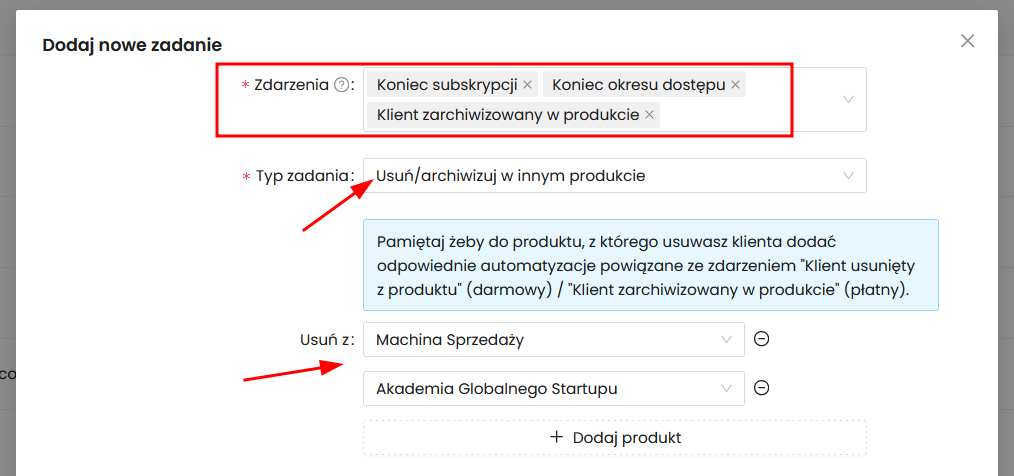Remove Akademia Globalnego Startupu with minus icon
The image size is (1014, 476).
point(761,388)
